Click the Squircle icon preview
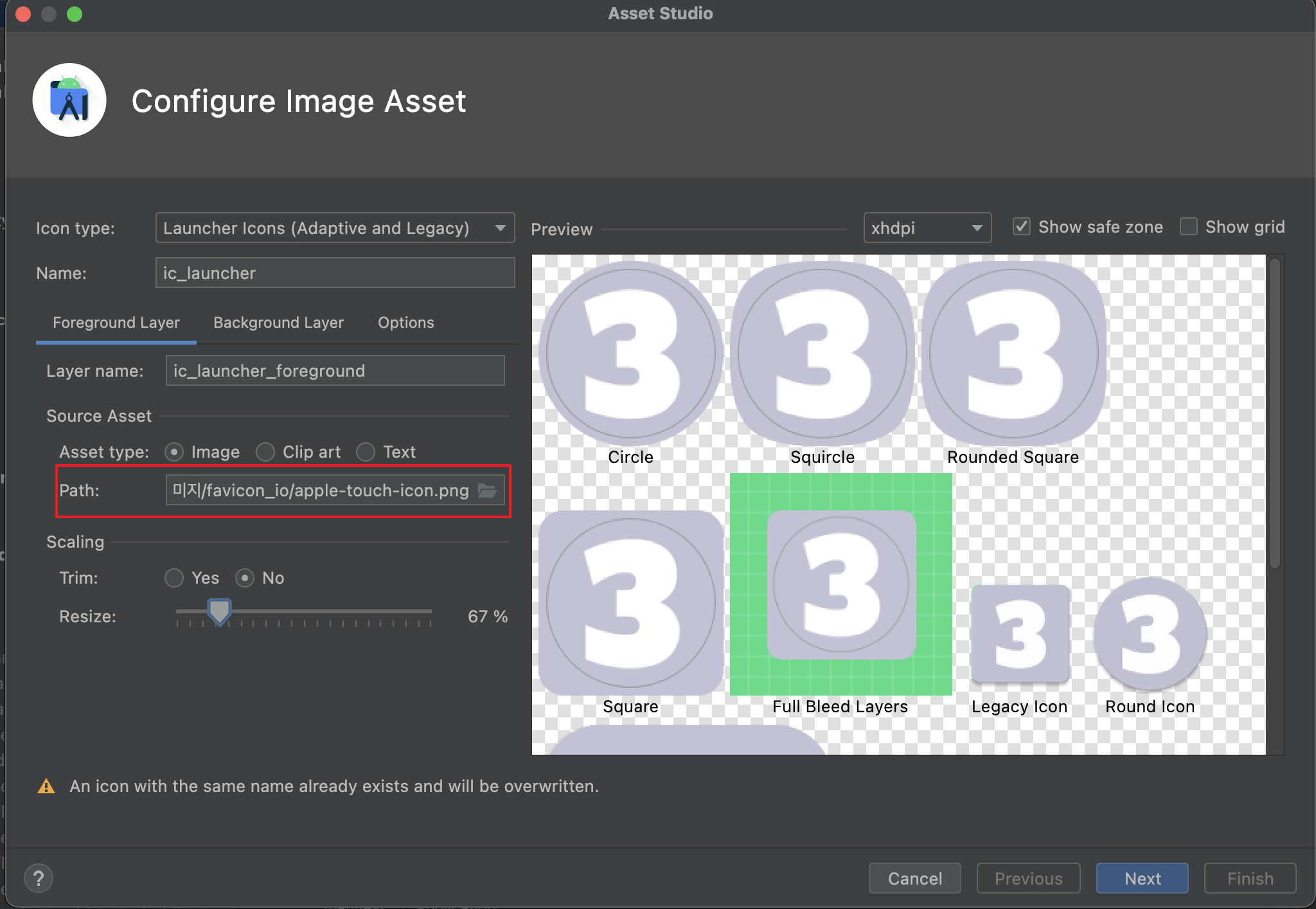The image size is (1316, 909). click(x=822, y=353)
